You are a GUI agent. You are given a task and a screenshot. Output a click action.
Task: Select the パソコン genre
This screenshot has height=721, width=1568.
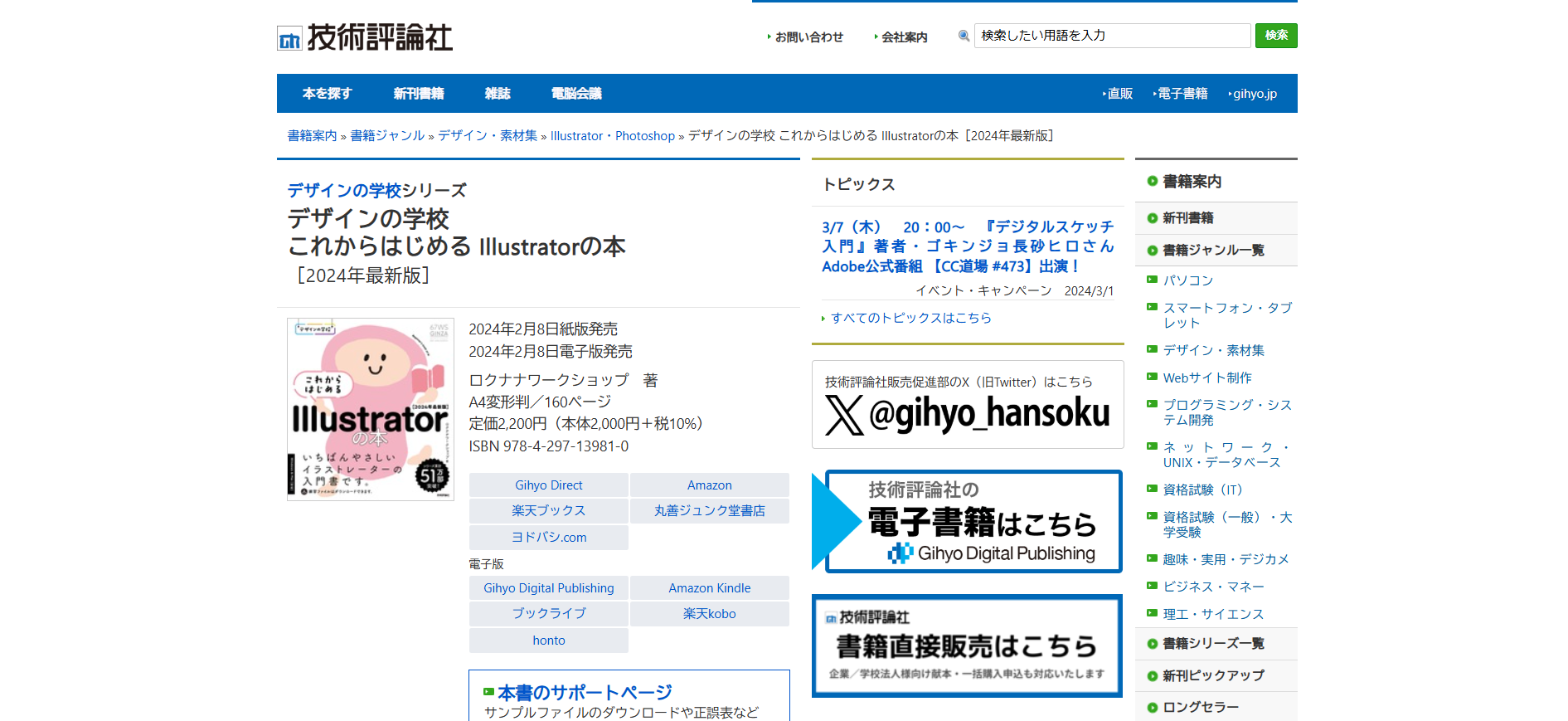(1187, 280)
